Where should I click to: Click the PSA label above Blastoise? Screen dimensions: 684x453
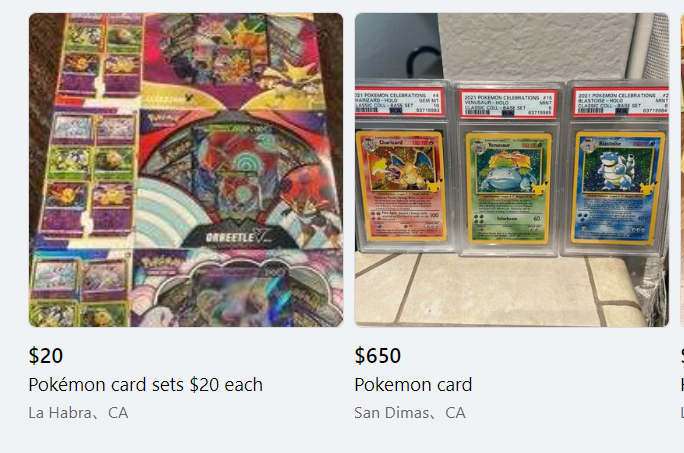[x=621, y=102]
